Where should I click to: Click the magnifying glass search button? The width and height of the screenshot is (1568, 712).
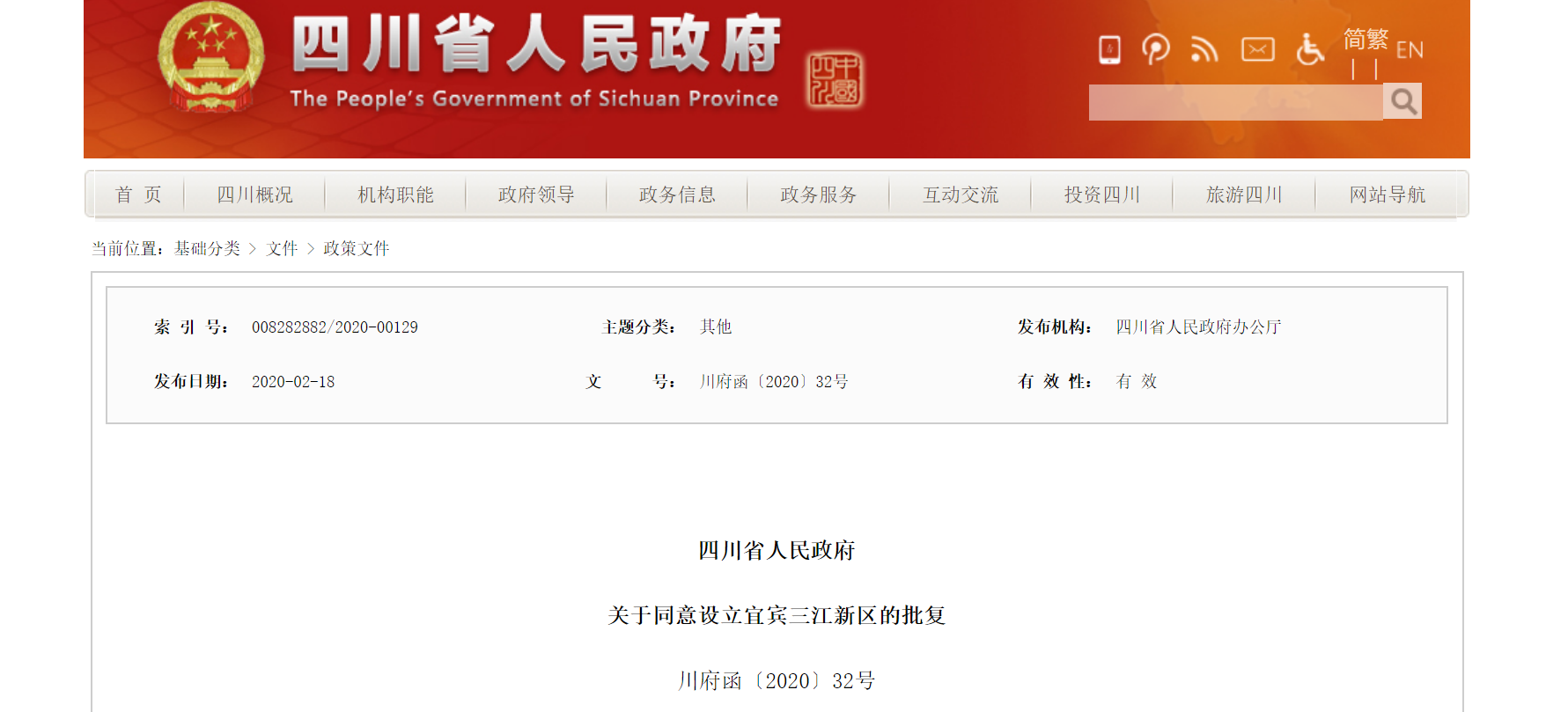point(1402,101)
